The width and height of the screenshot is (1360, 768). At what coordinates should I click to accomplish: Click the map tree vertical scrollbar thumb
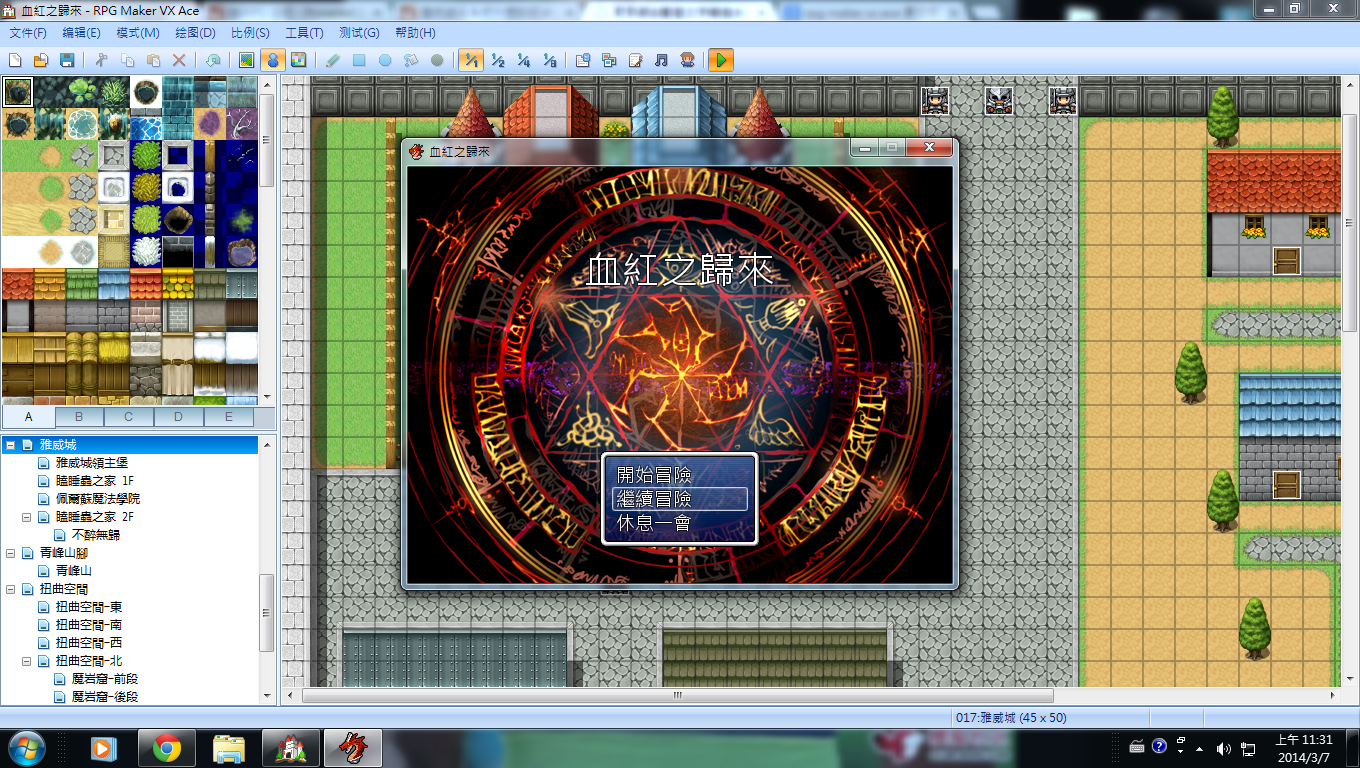tap(266, 613)
